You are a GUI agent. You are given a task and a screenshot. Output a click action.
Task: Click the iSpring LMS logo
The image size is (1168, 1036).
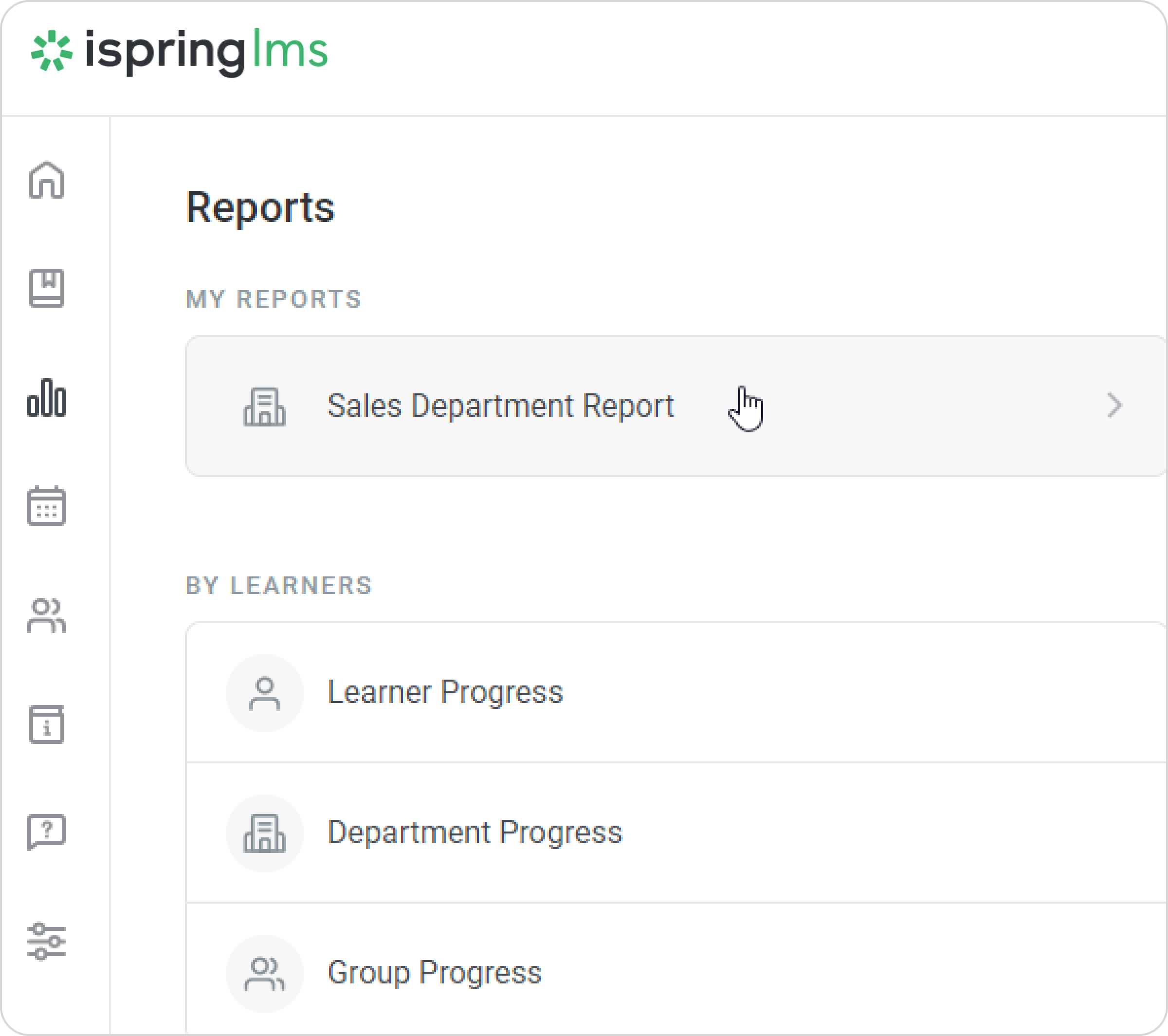coord(180,52)
